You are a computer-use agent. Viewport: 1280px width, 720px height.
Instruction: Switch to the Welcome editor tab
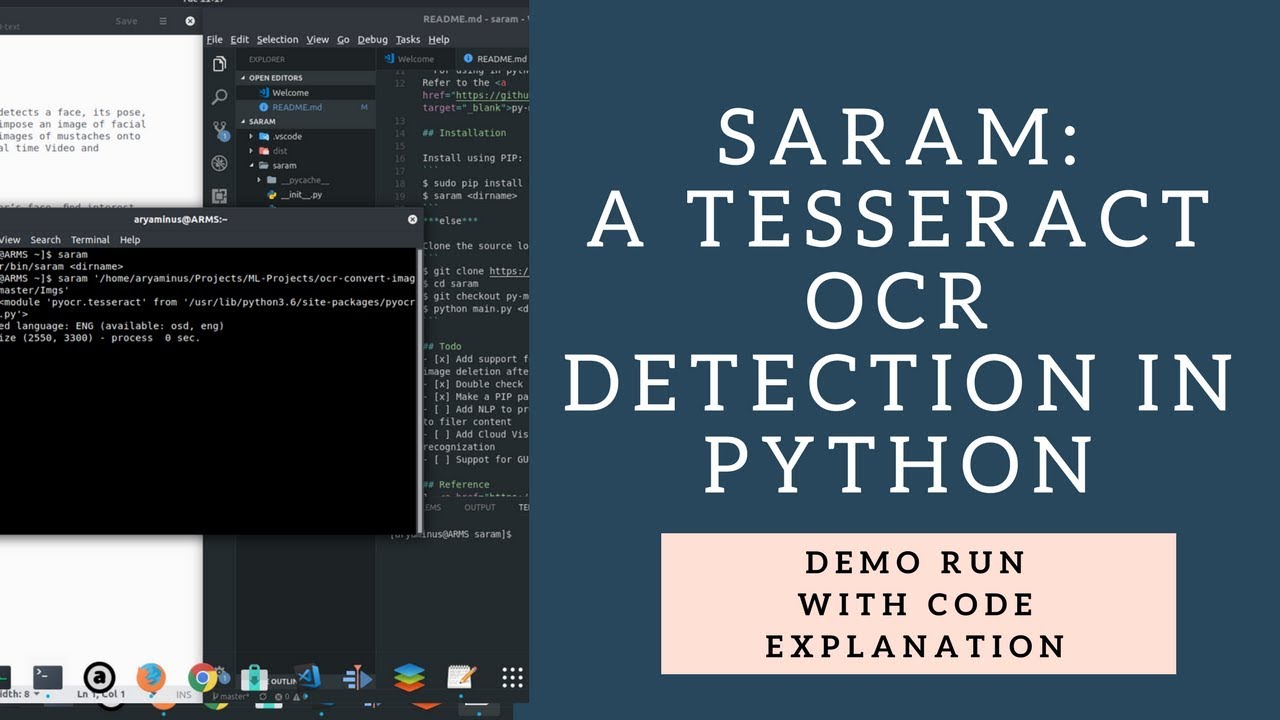click(415, 59)
